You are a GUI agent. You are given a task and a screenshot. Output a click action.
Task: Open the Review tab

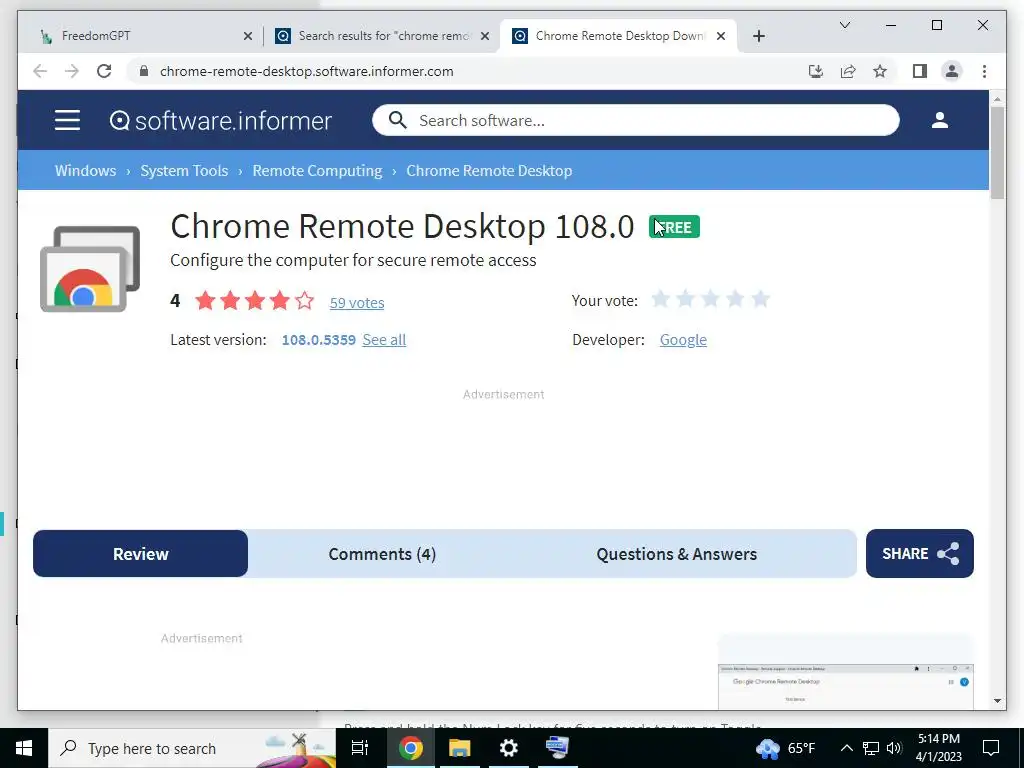point(140,554)
